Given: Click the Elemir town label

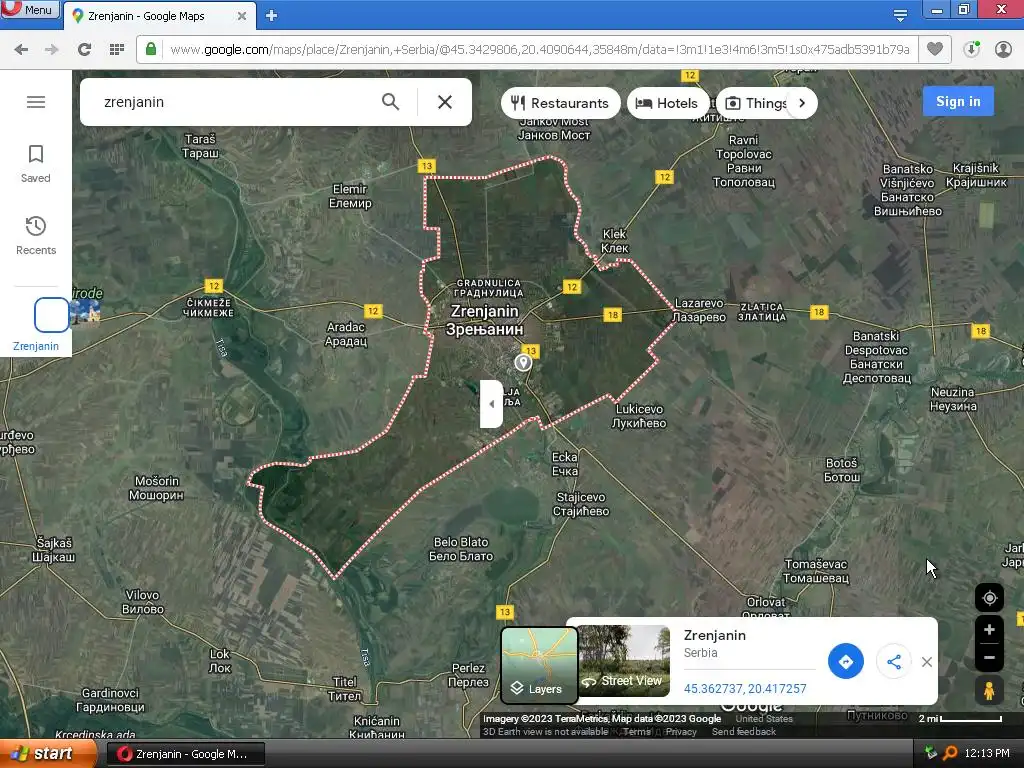Looking at the screenshot, I should tap(351, 196).
